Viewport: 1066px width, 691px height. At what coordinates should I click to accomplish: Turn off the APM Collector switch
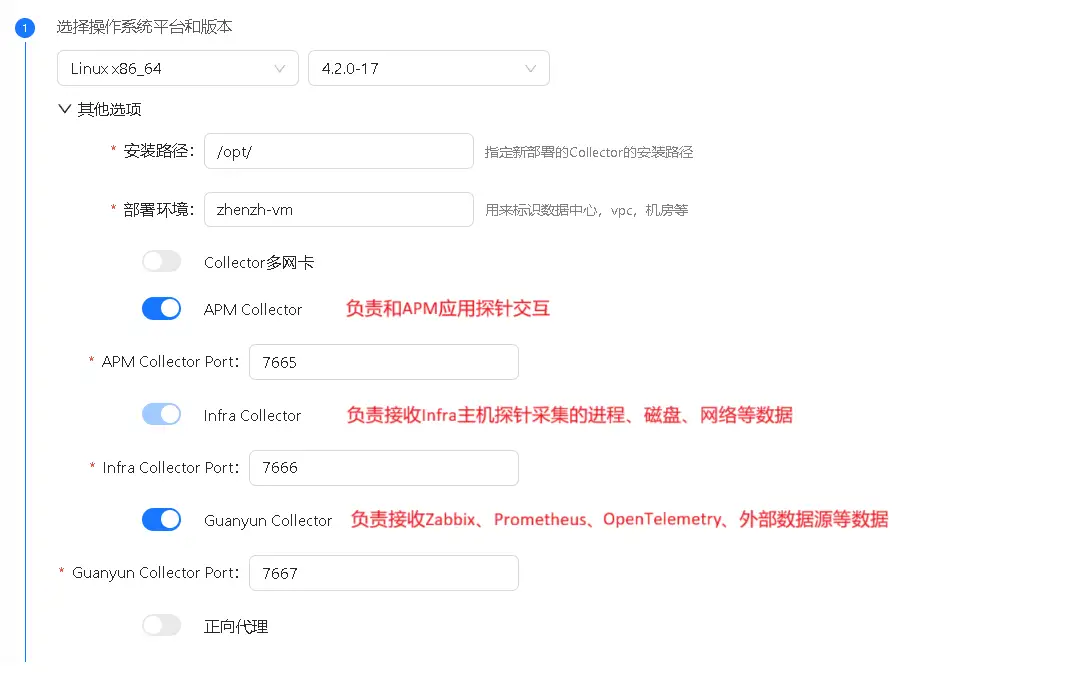(x=162, y=309)
